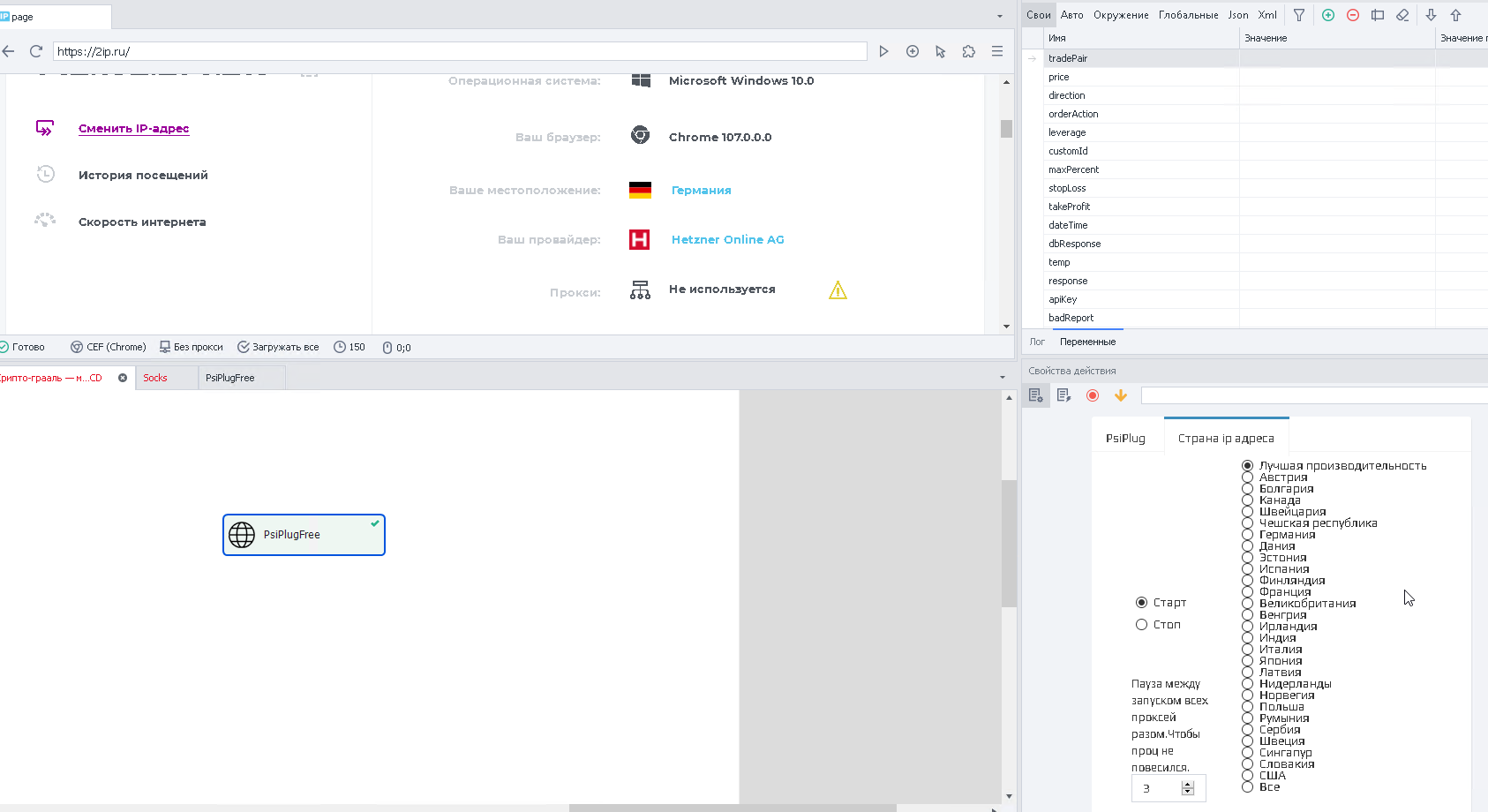Image resolution: width=1488 pixels, height=812 pixels.
Task: Close the Крипто-грааль project tab
Action: [x=123, y=378]
